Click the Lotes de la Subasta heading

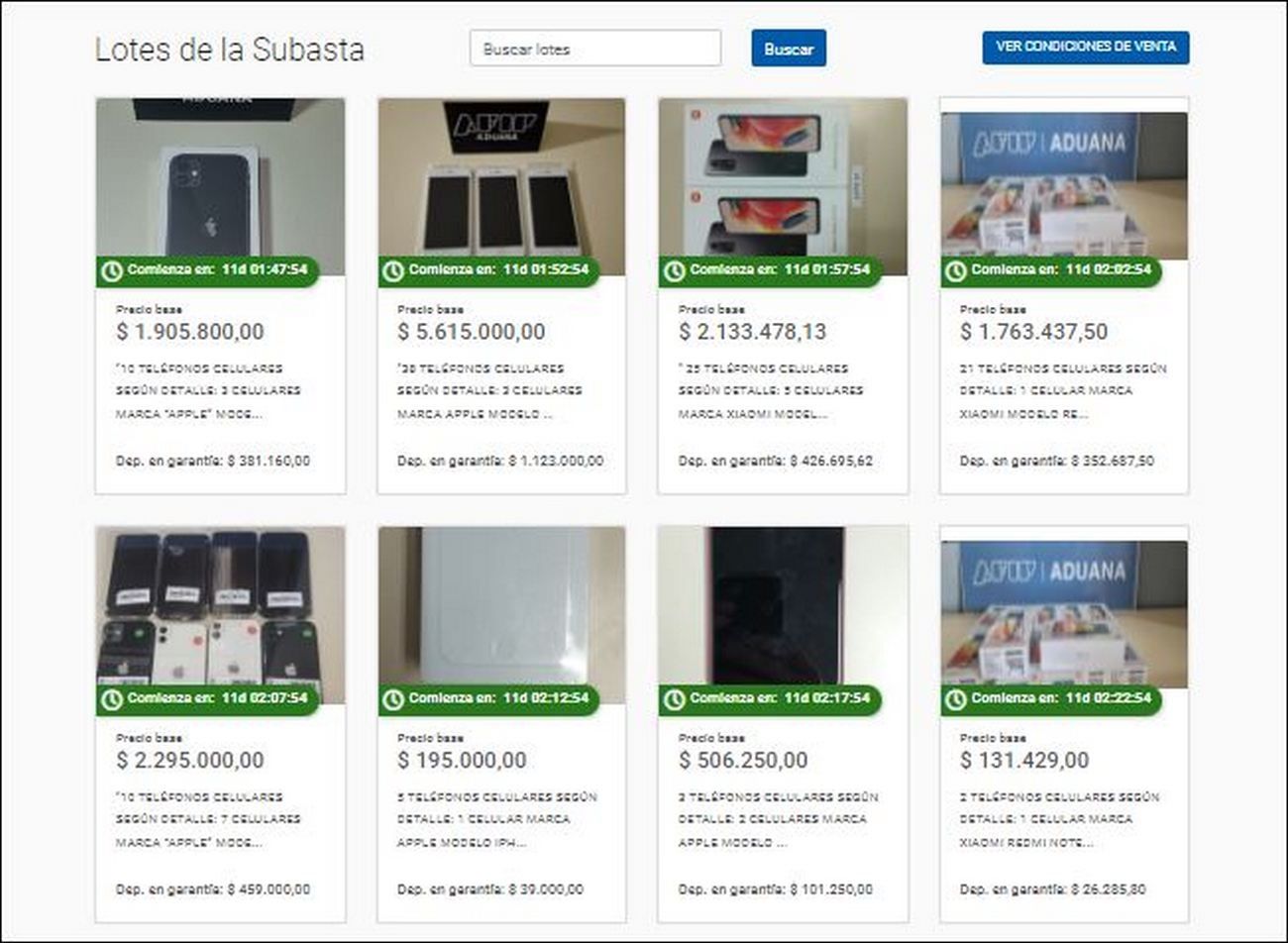(230, 50)
